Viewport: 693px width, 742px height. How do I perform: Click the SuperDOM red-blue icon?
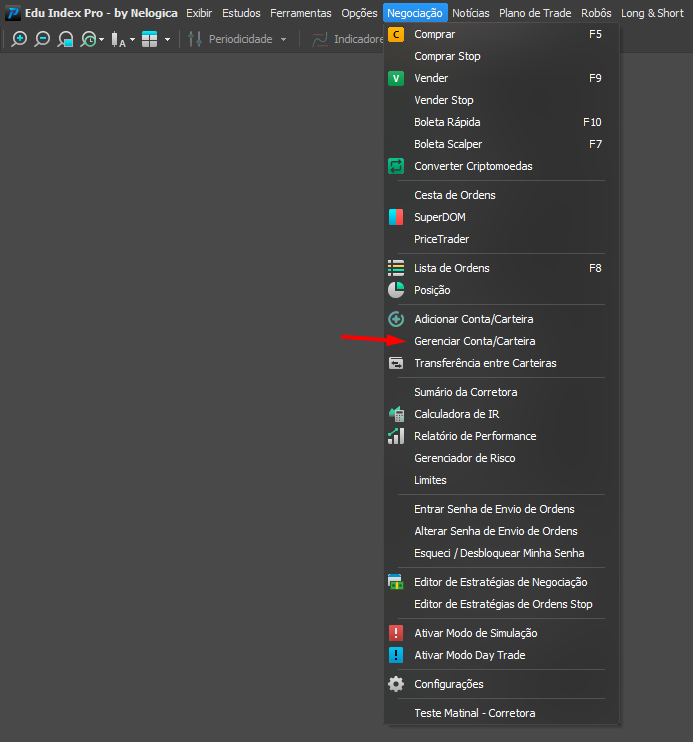pos(396,217)
